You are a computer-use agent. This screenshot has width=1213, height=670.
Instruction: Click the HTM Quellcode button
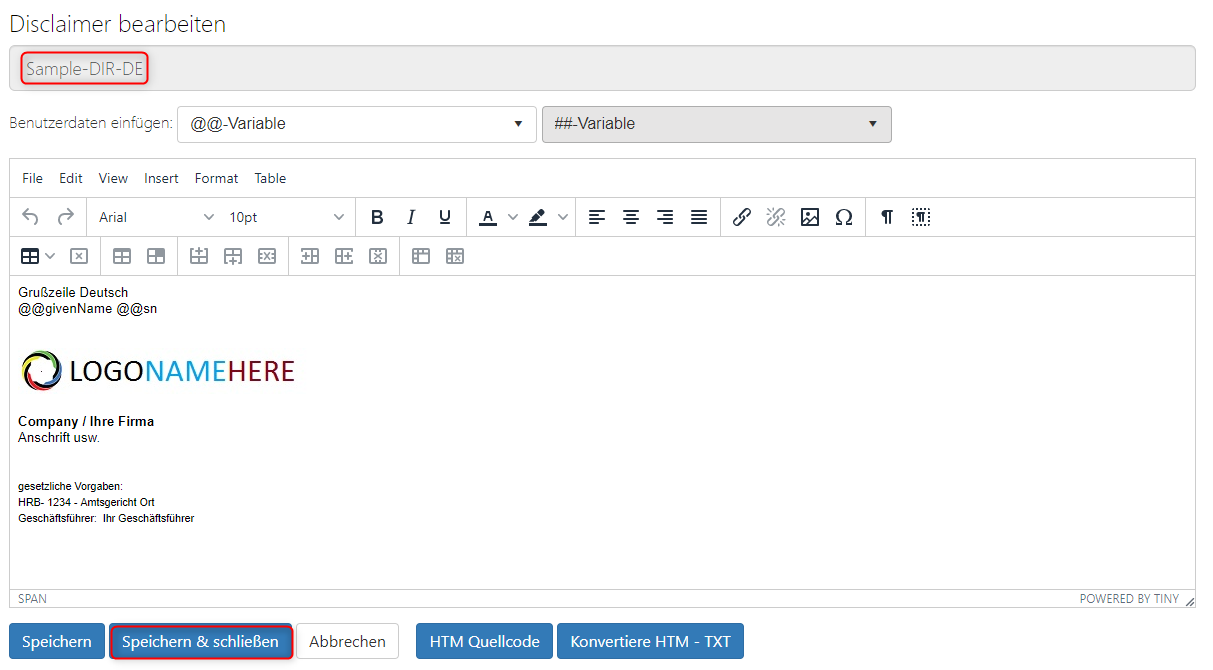484,641
